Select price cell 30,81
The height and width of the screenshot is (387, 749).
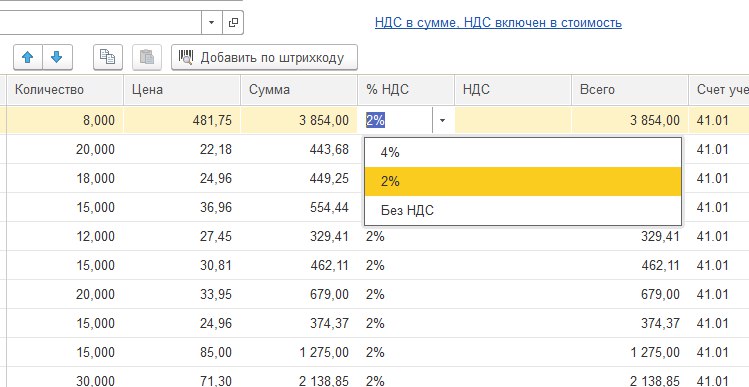(182, 265)
